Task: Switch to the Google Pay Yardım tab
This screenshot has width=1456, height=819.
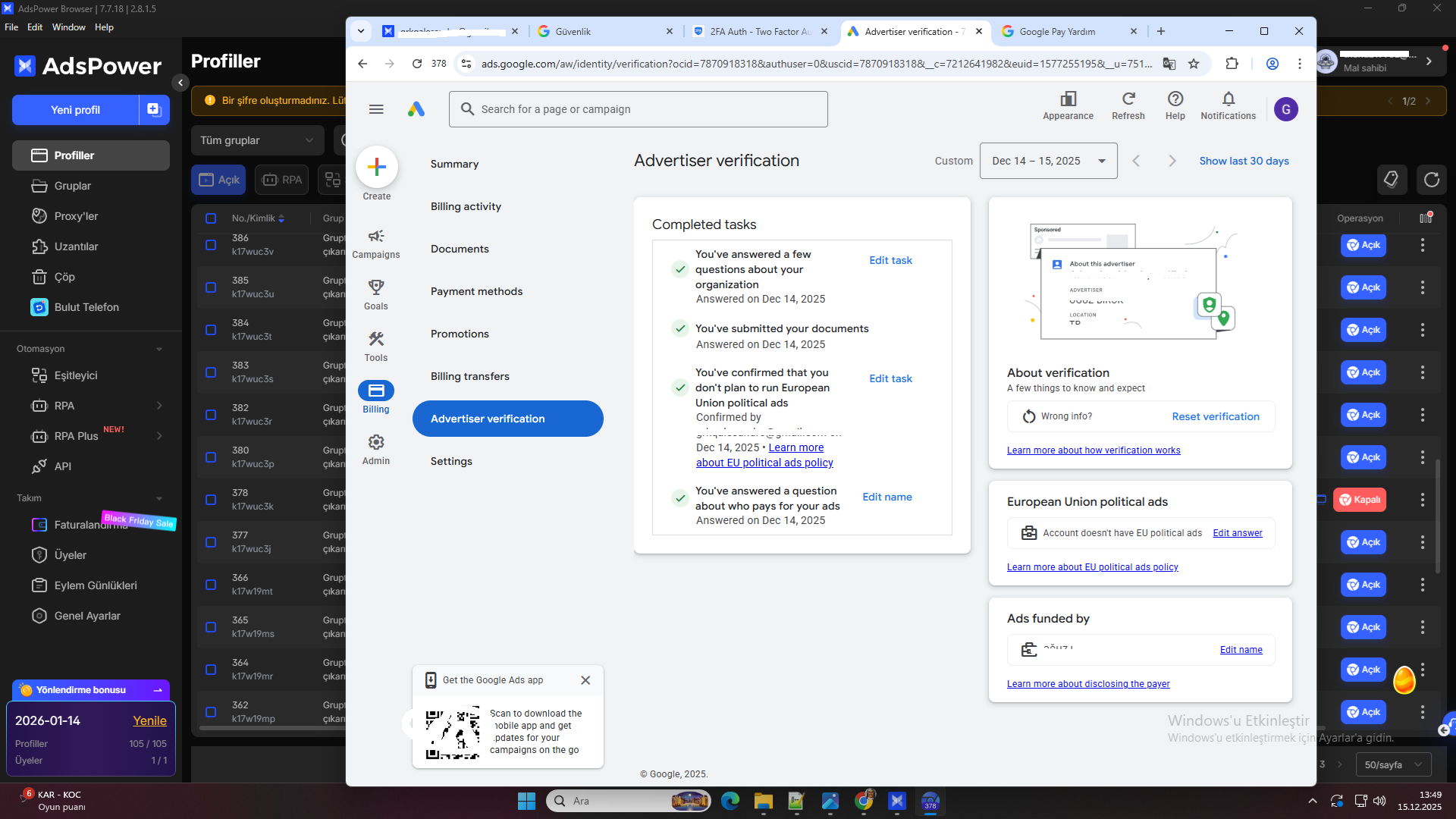Action: pos(1069,31)
